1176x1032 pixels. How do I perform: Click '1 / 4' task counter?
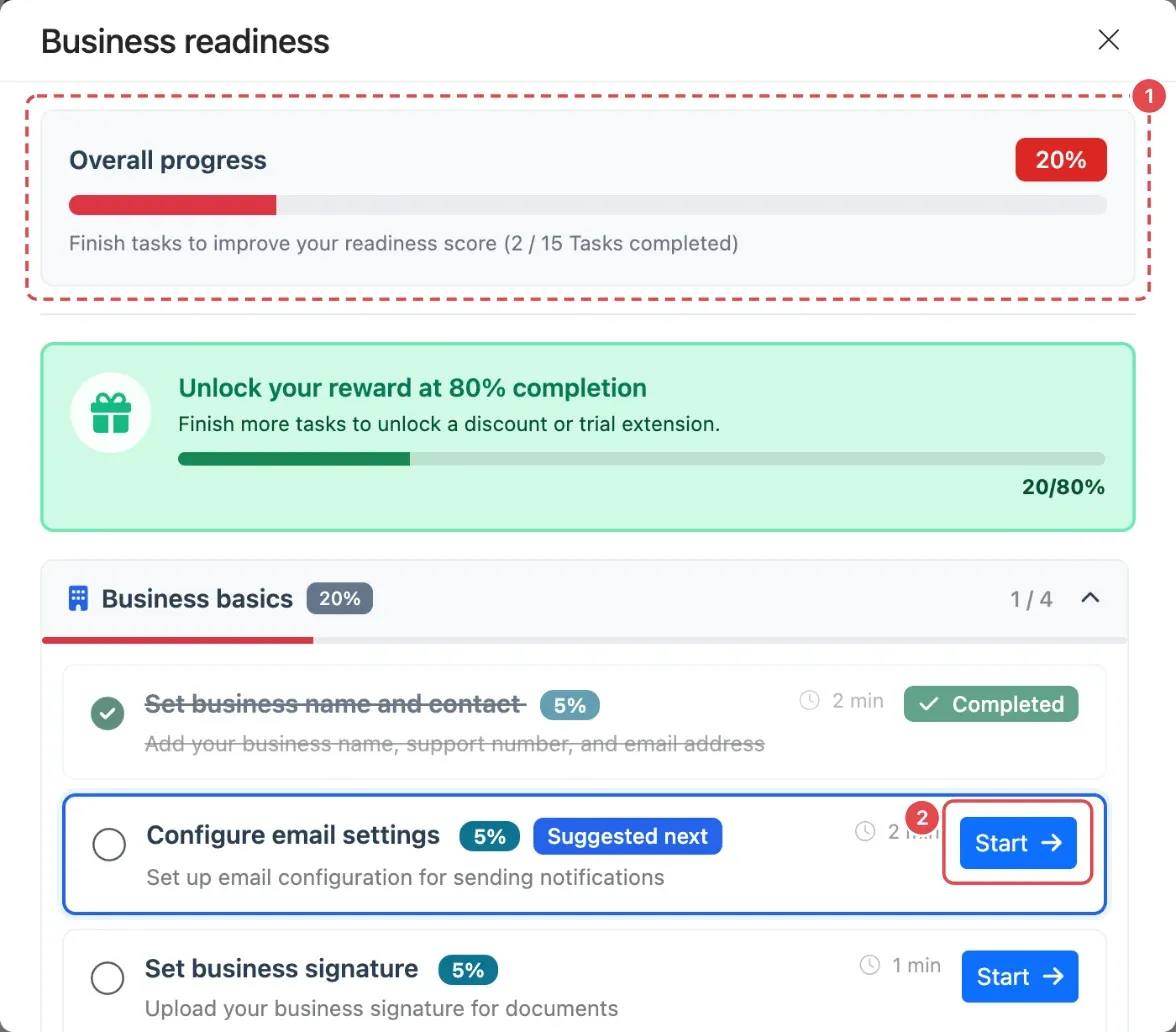point(1030,599)
